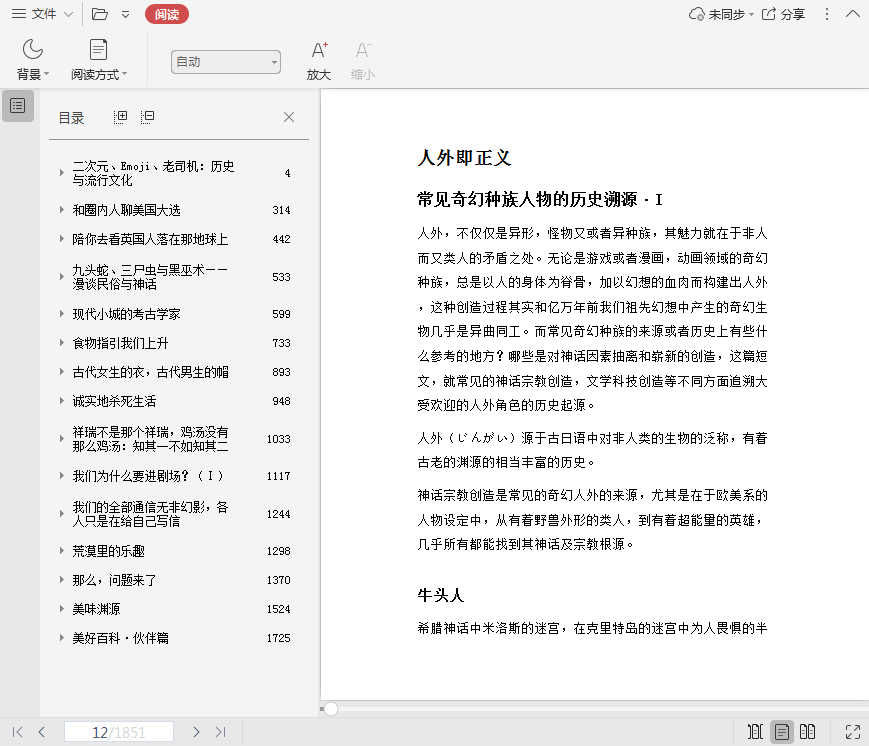Screen dimensions: 869x746
Task: Click the 放大 (enlarge text) icon
Action: pyautogui.click(x=319, y=51)
